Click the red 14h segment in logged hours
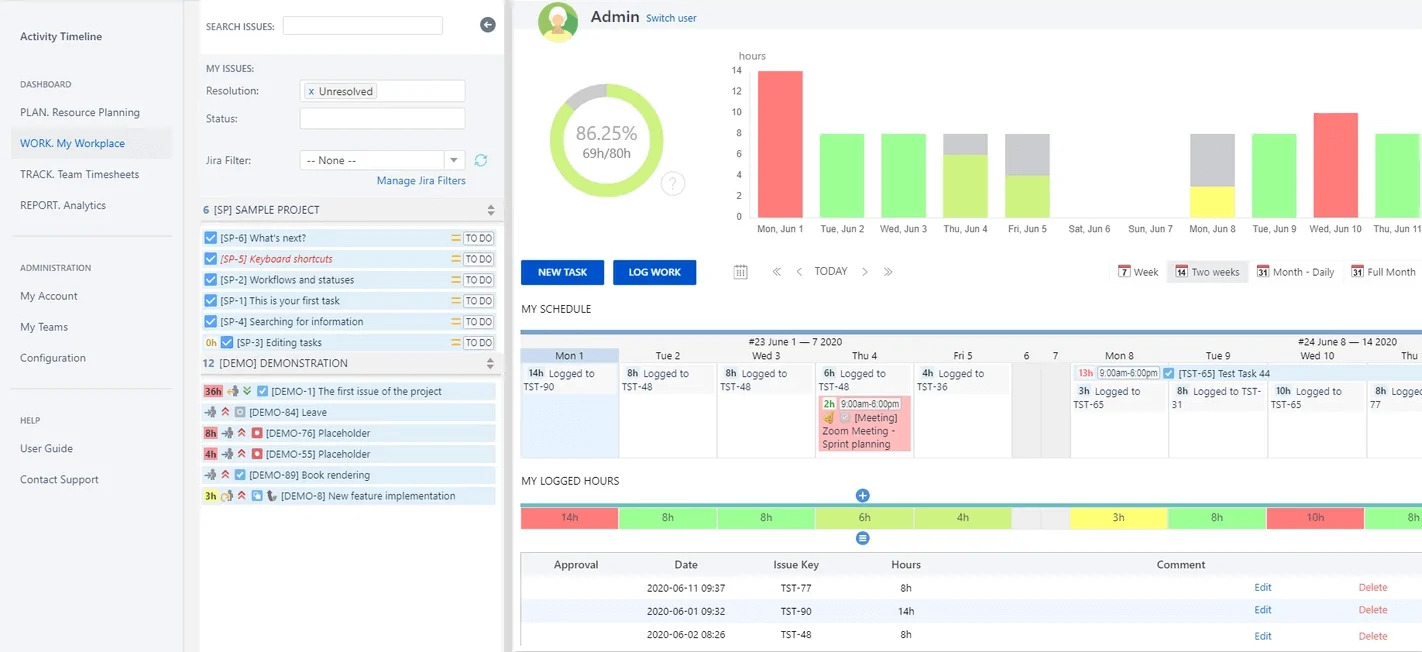The height and width of the screenshot is (652, 1422). (x=570, y=517)
